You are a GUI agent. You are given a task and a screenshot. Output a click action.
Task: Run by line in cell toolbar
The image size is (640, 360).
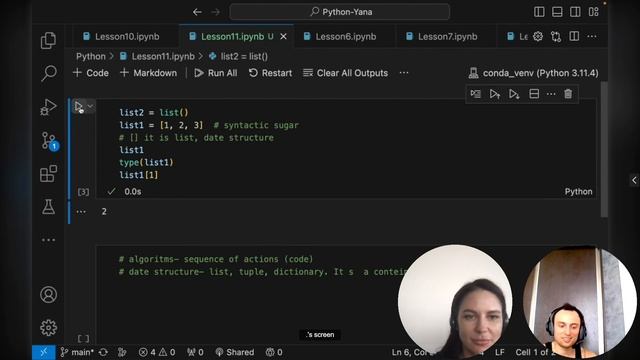coord(476,94)
